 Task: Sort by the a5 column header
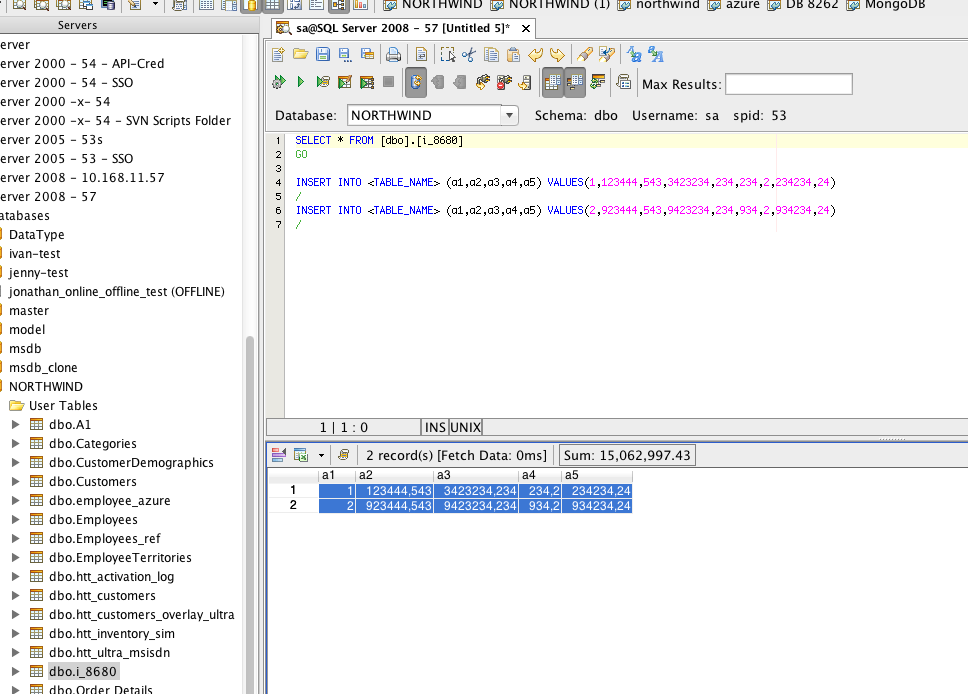click(597, 475)
